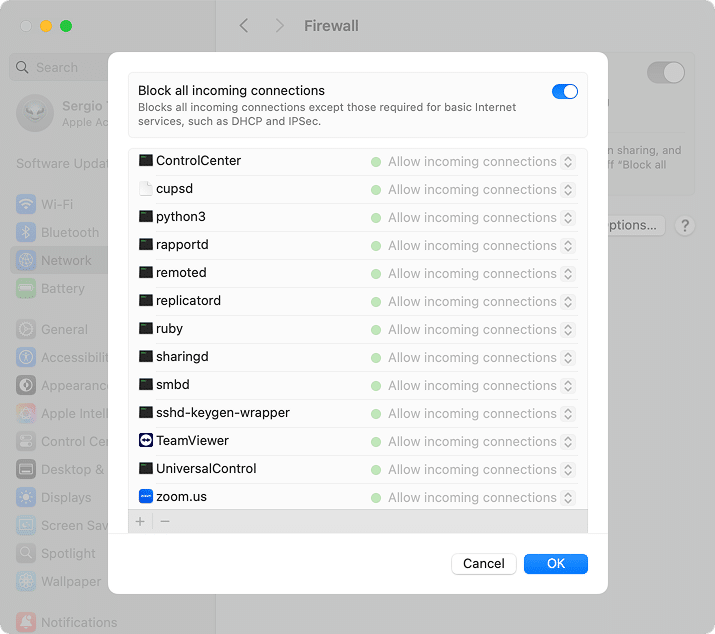
Task: Click the python3 terminal icon
Action: 146,217
